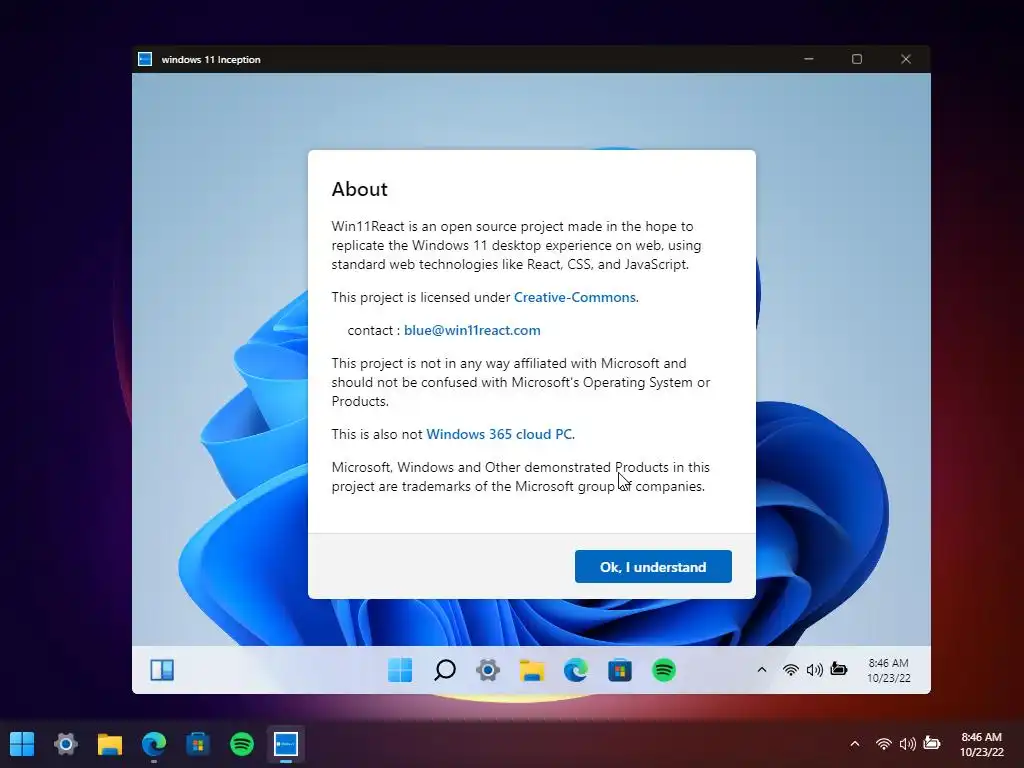Click the blue@win11react.com contact link
The height and width of the screenshot is (768, 1024).
472,330
